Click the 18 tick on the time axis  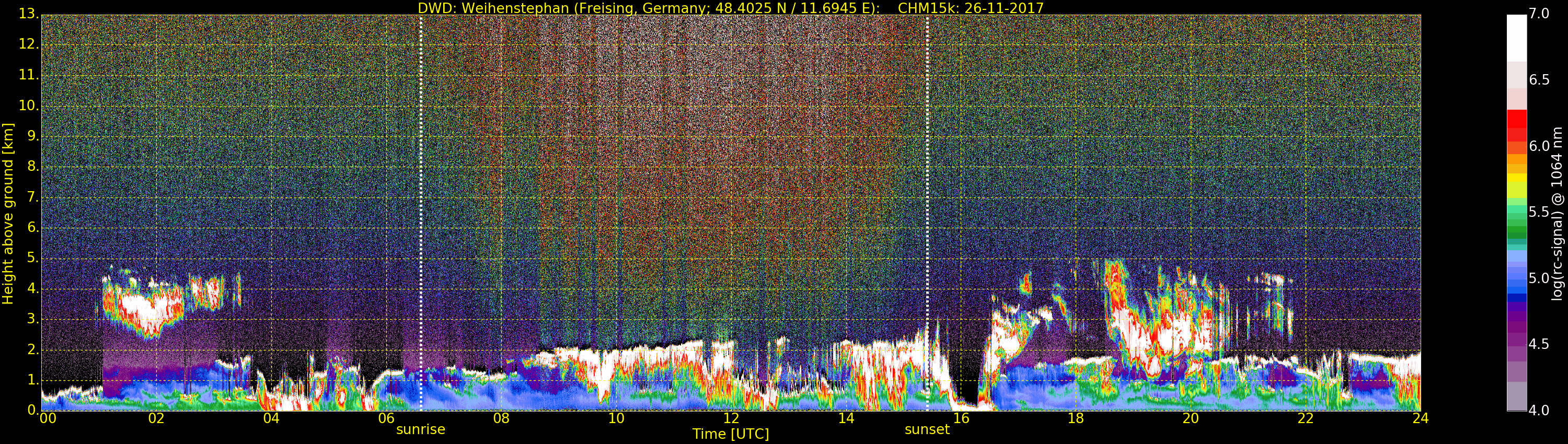1076,418
